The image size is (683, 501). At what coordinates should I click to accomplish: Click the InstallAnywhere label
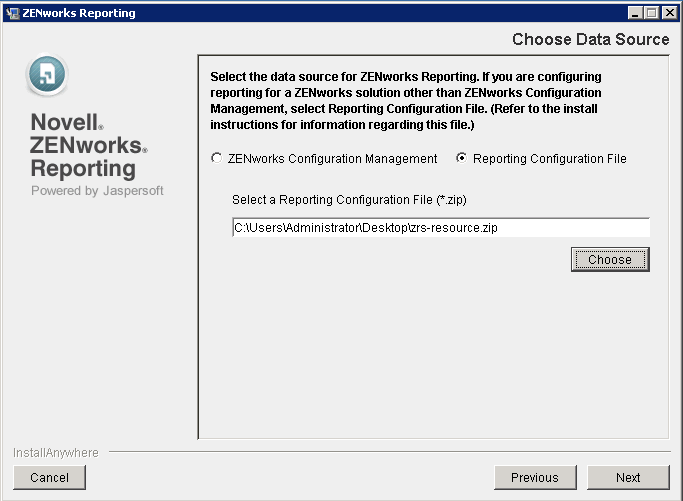click(x=56, y=453)
